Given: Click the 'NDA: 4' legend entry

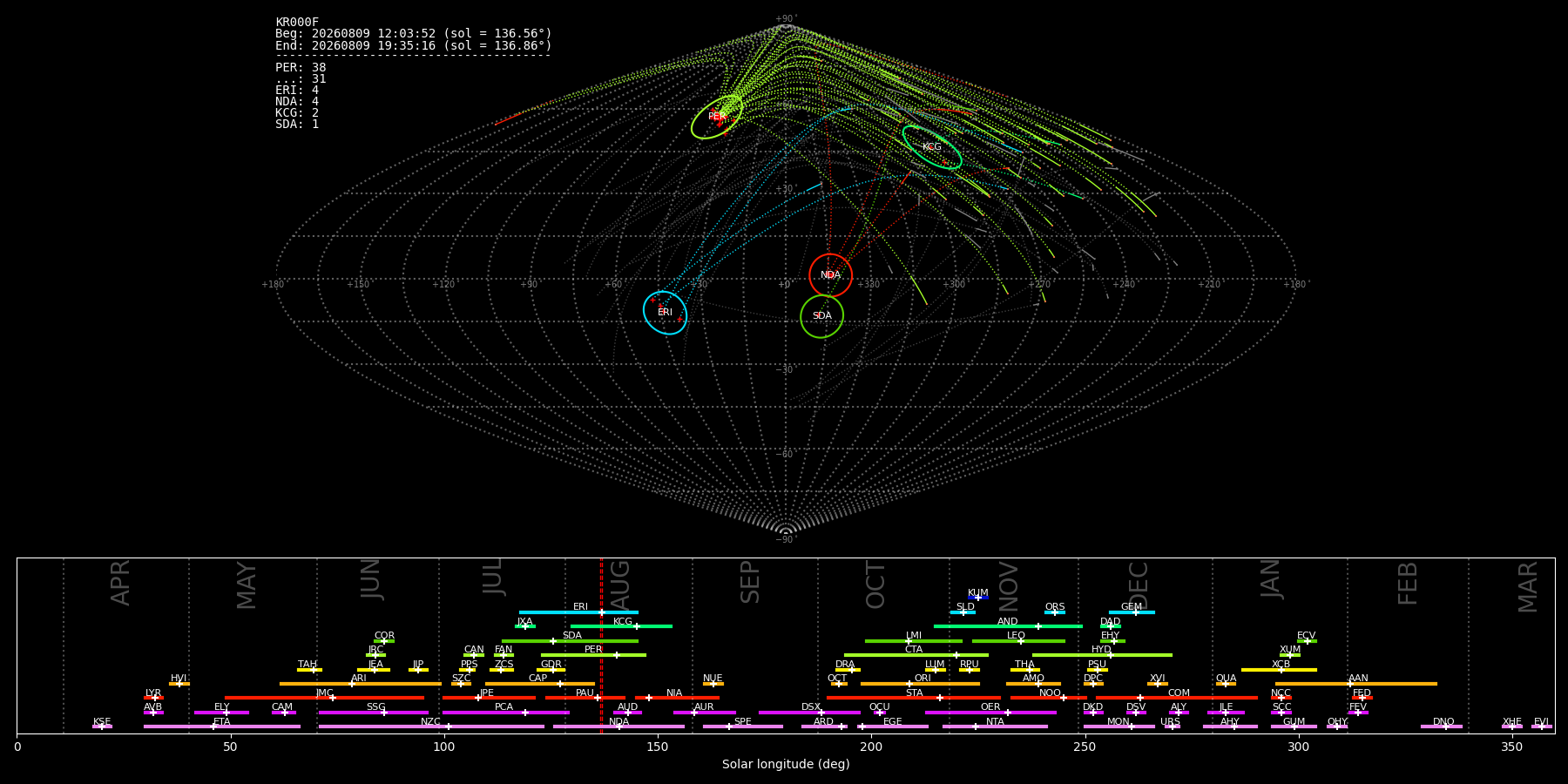Looking at the screenshot, I should tap(297, 101).
